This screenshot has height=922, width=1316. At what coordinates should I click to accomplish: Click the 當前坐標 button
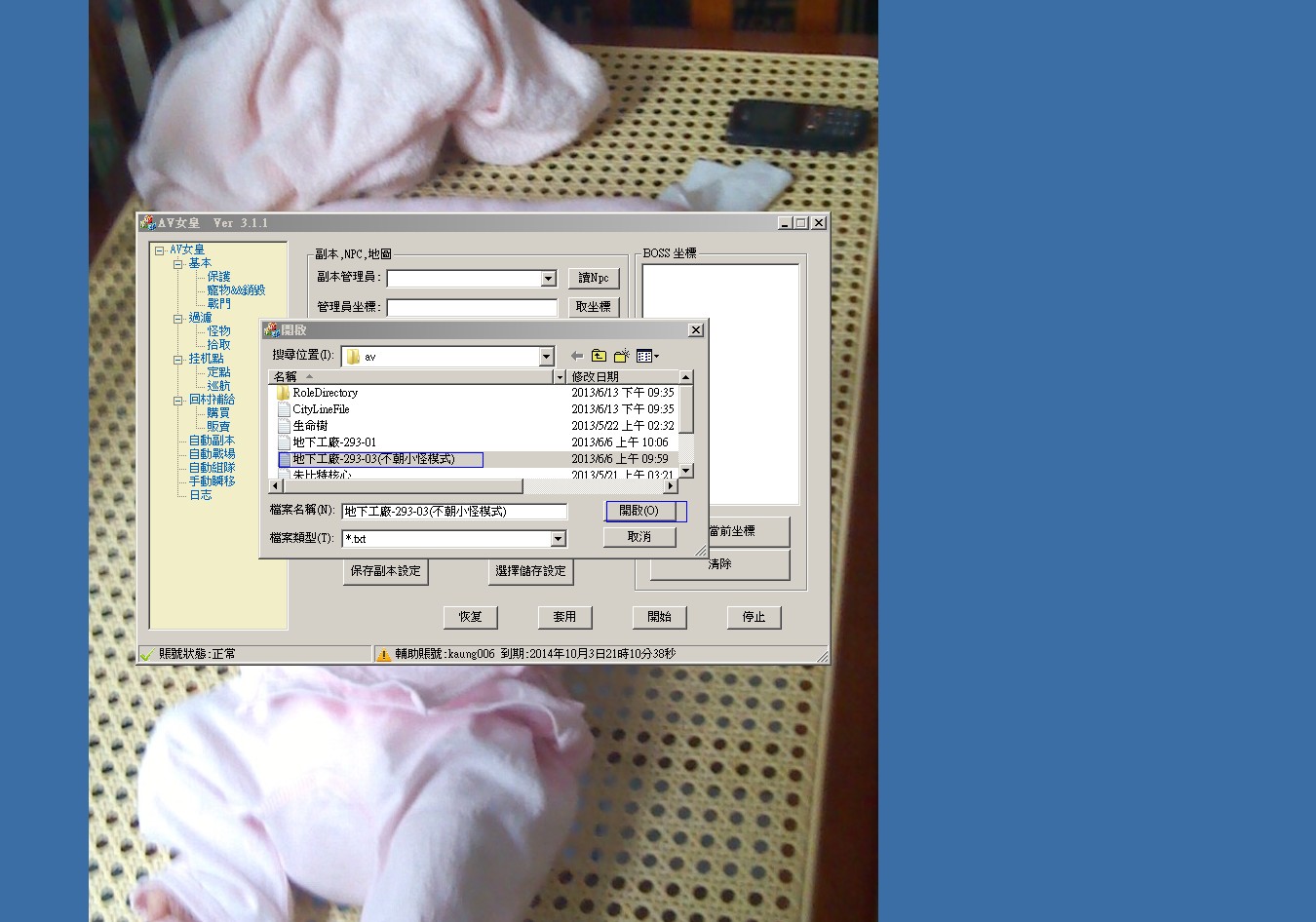tap(749, 532)
